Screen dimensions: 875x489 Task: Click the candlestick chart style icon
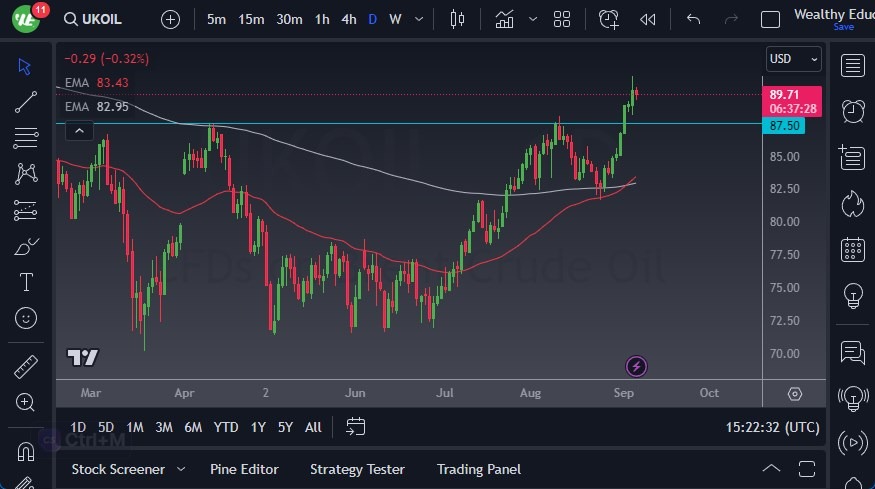click(458, 19)
